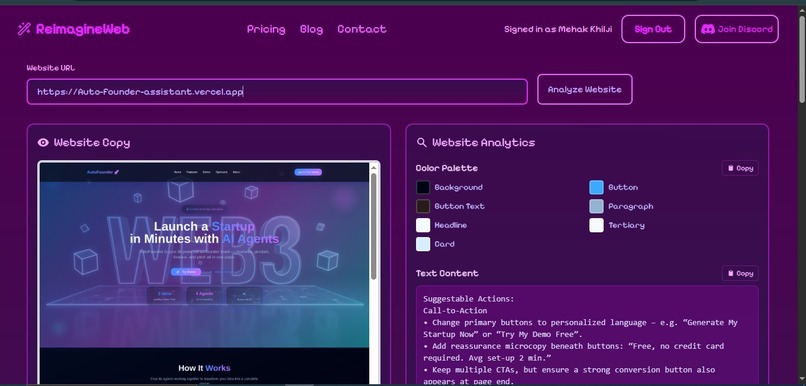Click the magnifier icon beside Website Analytics
Image resolution: width=806 pixels, height=386 pixels.
pos(422,142)
